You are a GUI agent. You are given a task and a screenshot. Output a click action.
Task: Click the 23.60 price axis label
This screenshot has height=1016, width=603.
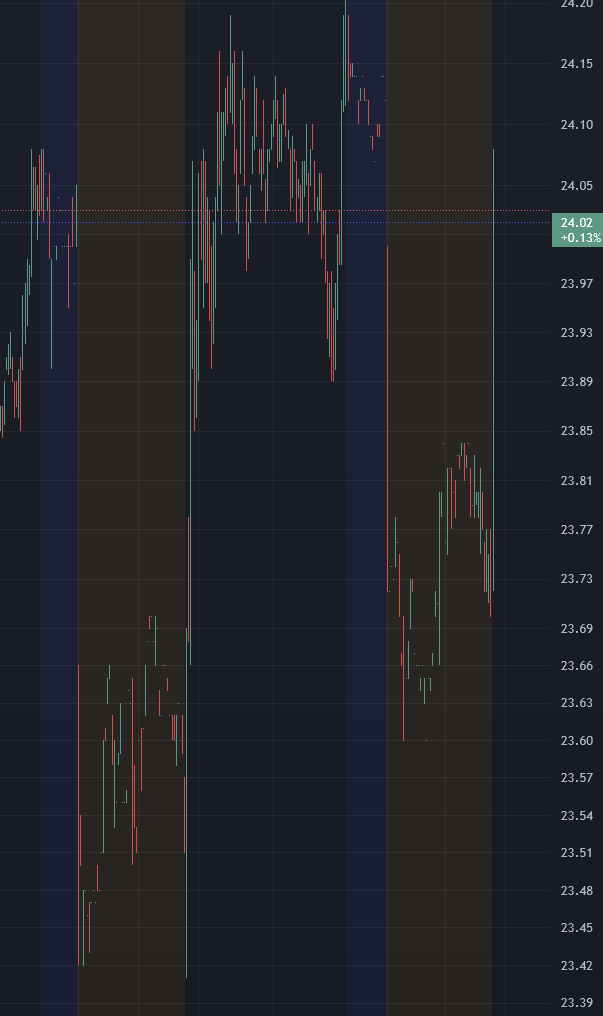(576, 741)
